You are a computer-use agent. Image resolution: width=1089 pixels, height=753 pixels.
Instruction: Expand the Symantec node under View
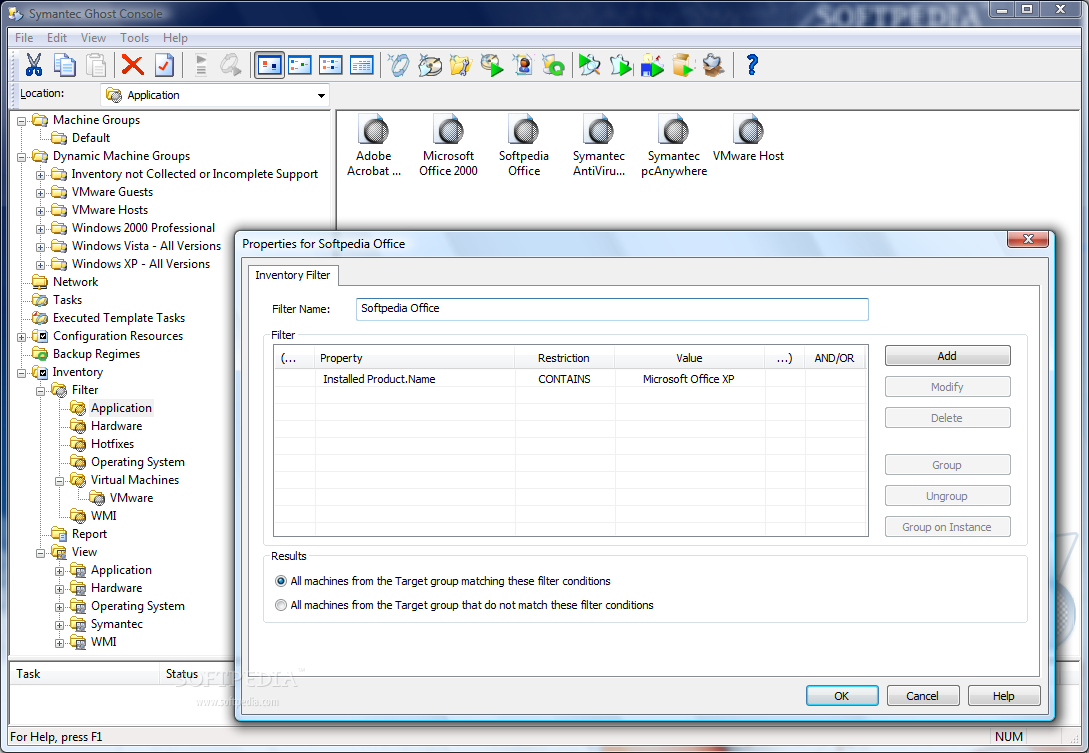click(59, 625)
